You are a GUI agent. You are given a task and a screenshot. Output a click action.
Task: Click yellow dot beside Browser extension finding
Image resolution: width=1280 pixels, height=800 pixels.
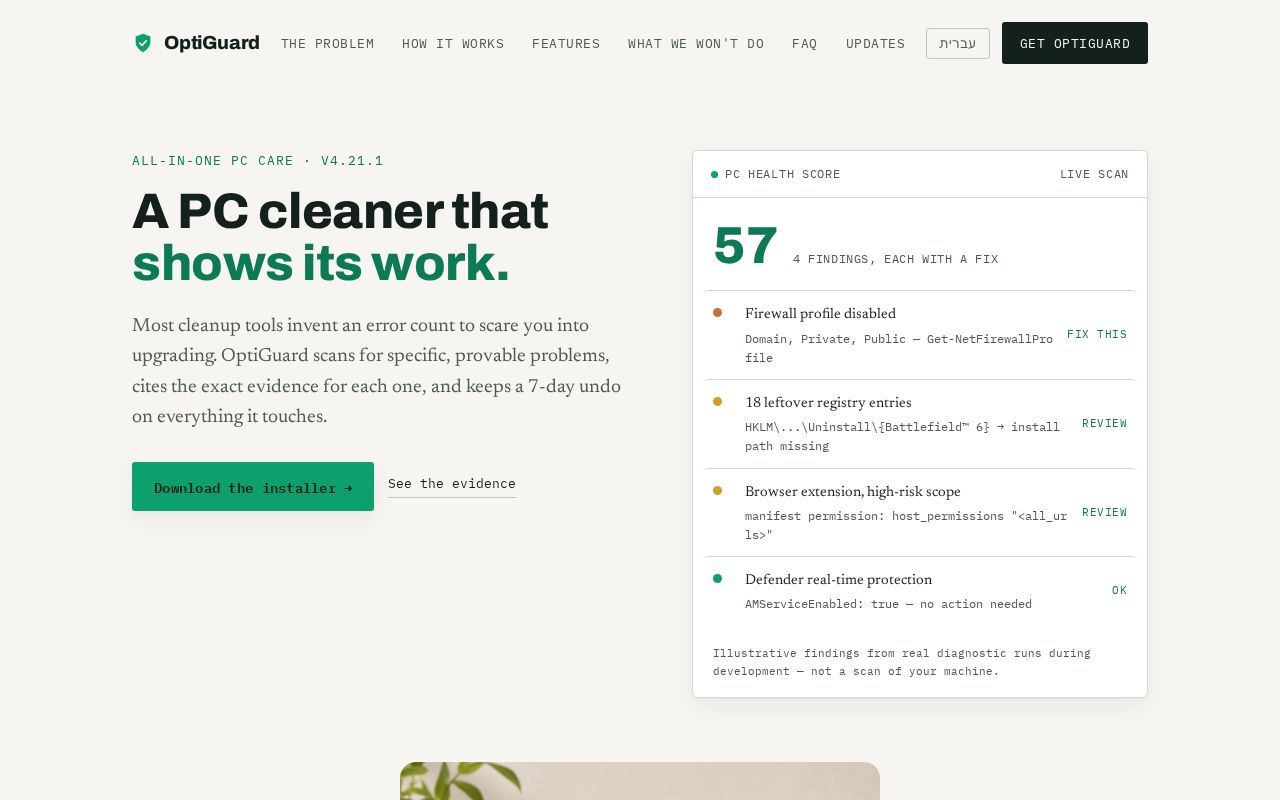[717, 490]
